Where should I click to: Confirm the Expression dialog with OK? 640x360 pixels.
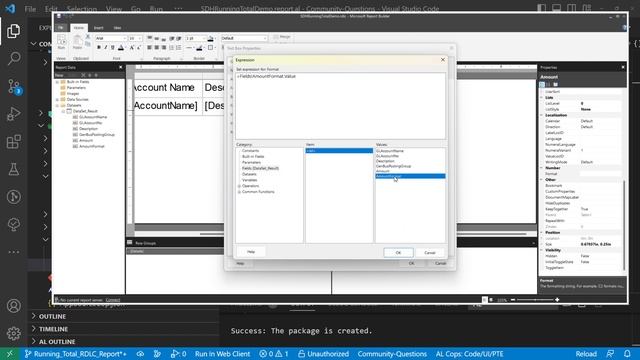coord(398,253)
